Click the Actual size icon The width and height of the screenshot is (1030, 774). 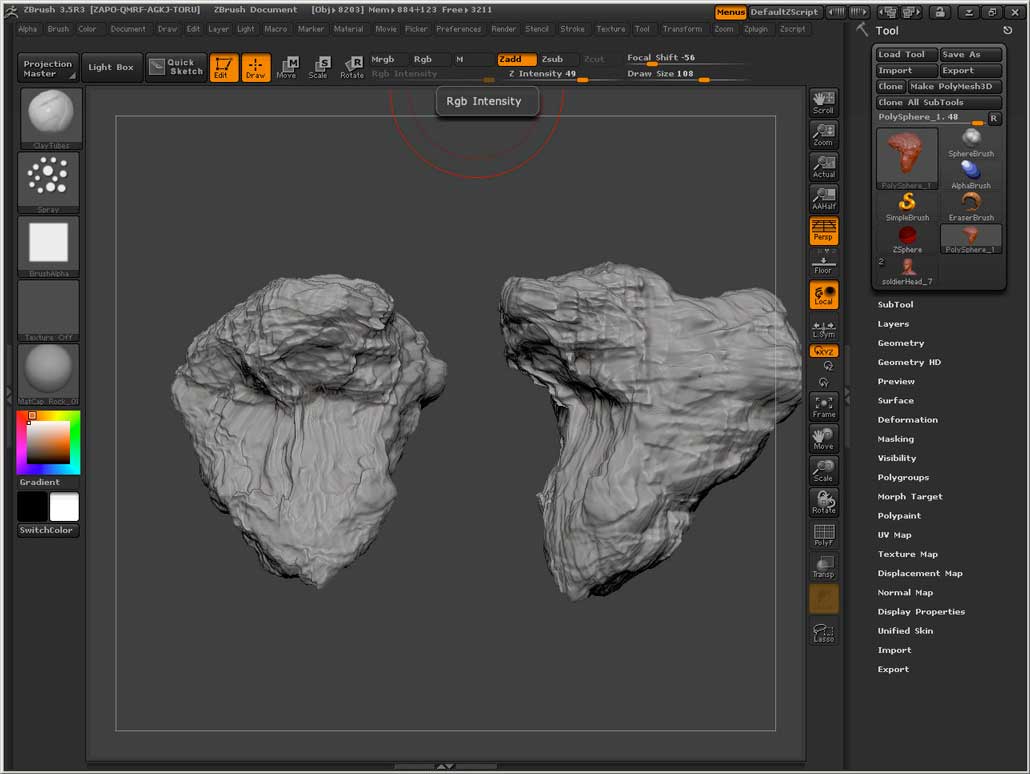(x=823, y=166)
